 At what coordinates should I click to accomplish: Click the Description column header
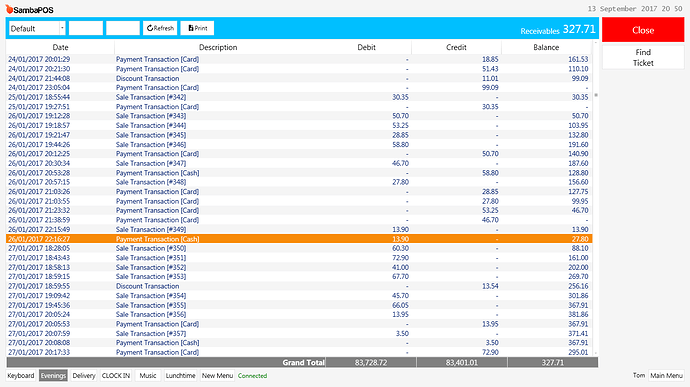(x=218, y=47)
